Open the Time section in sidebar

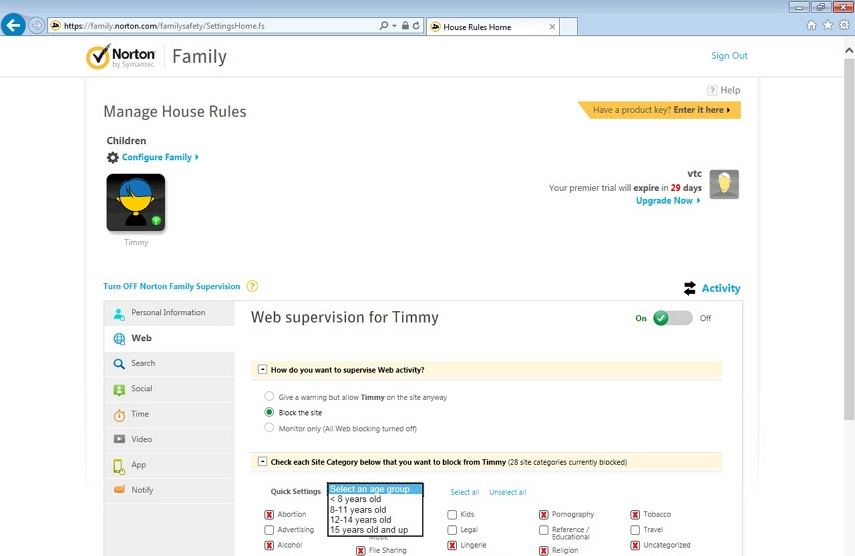[x=169, y=414]
